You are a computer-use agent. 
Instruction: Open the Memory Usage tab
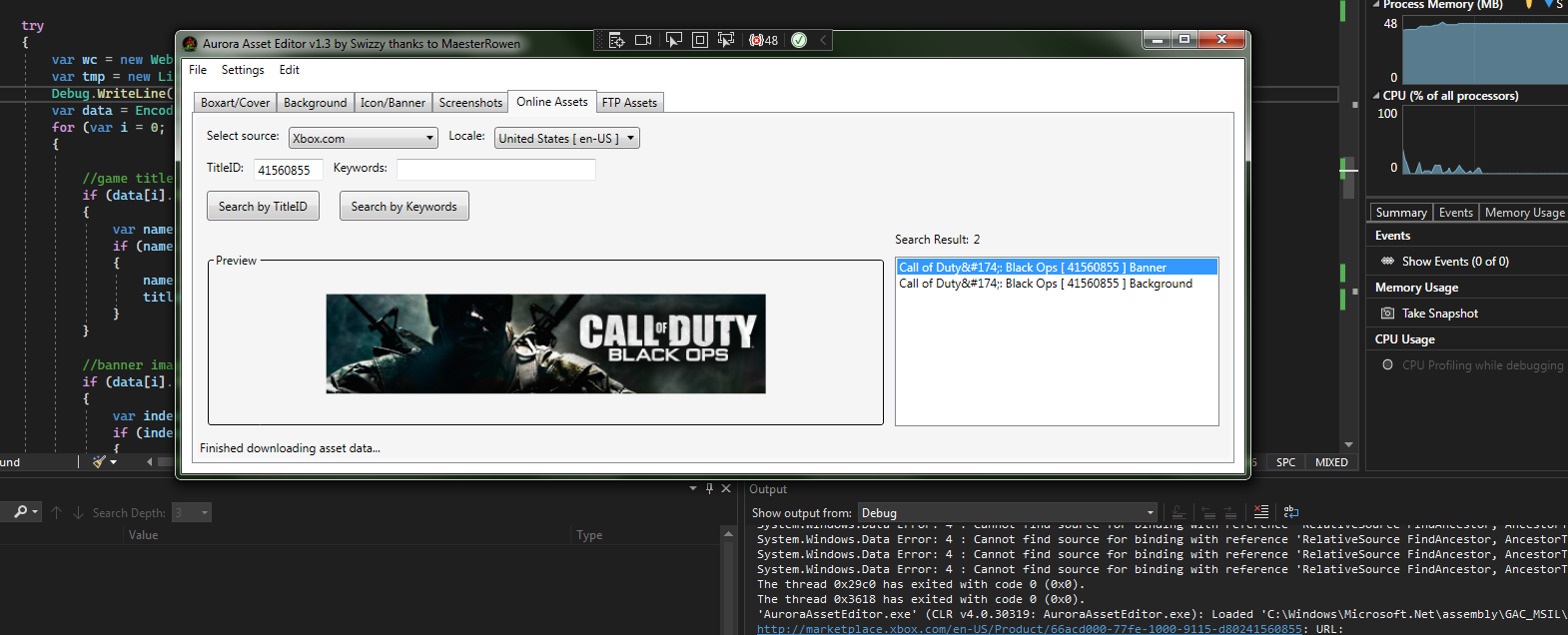(1524, 213)
